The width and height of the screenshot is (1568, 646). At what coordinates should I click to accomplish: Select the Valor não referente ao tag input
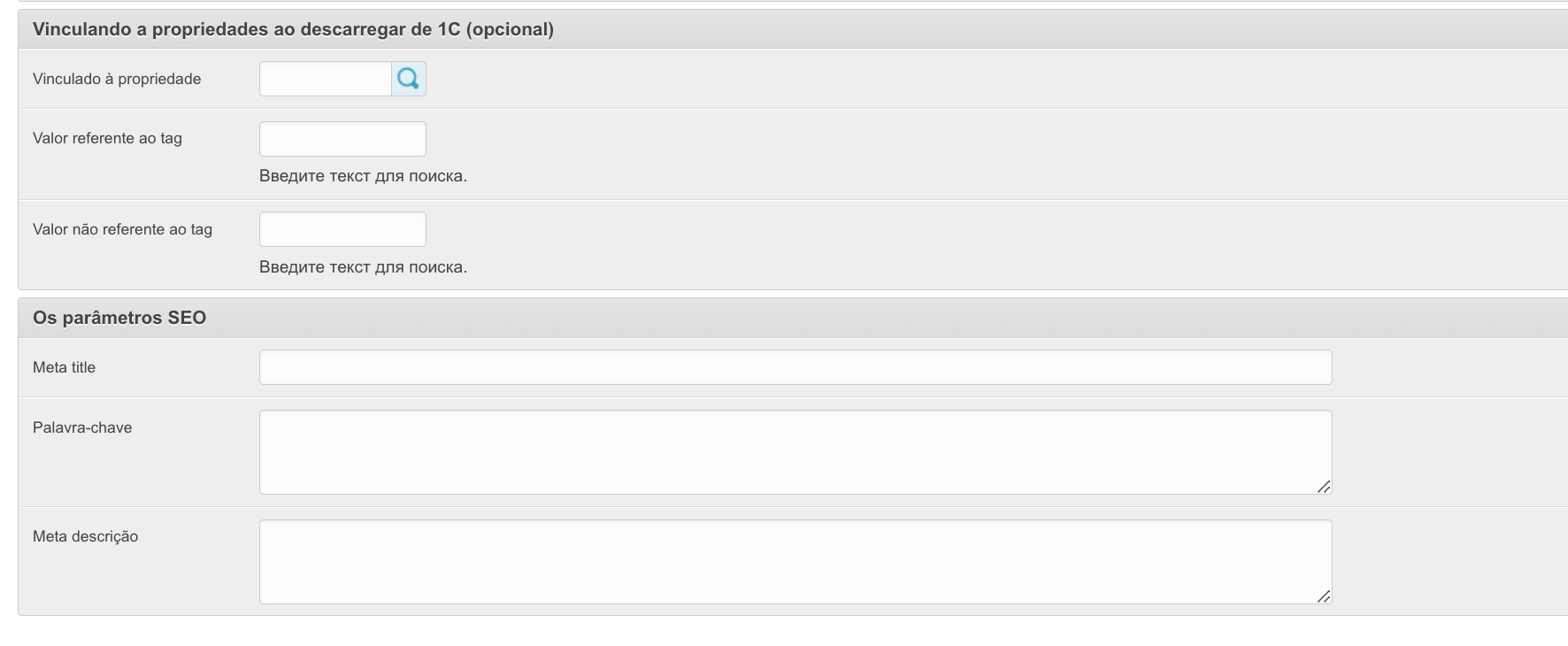coord(342,229)
